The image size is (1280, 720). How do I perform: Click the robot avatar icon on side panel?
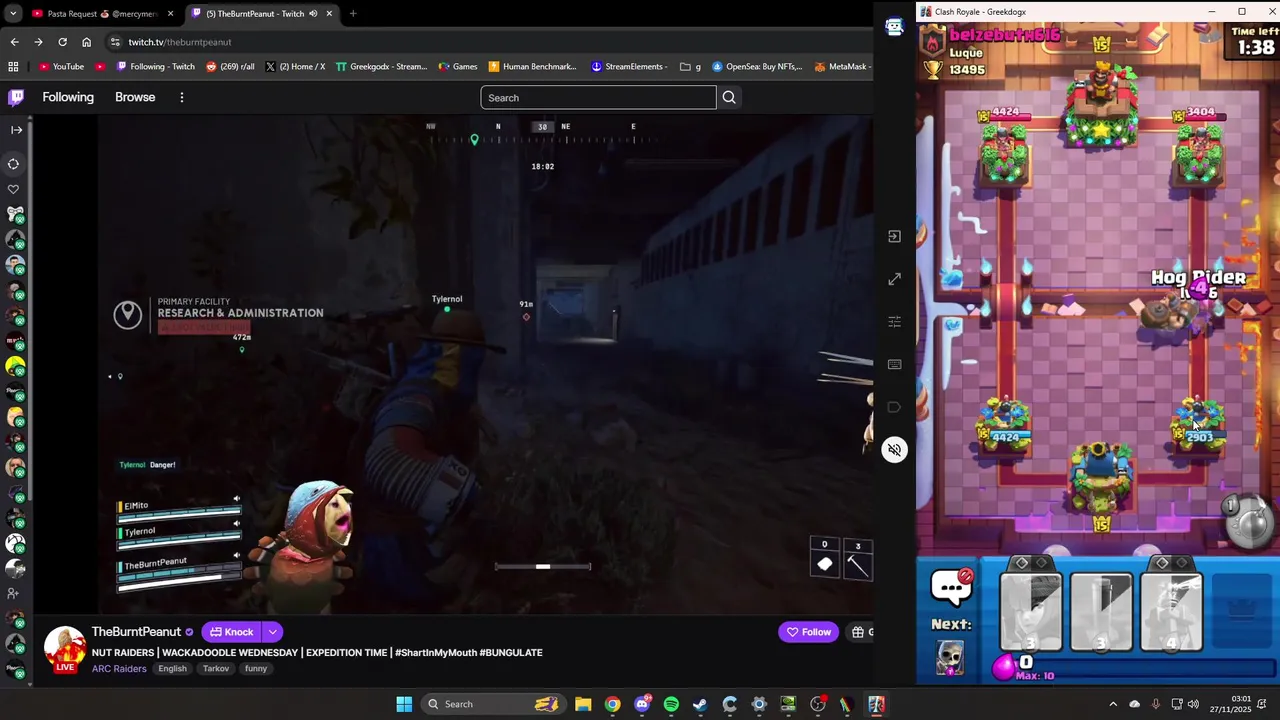(x=894, y=28)
